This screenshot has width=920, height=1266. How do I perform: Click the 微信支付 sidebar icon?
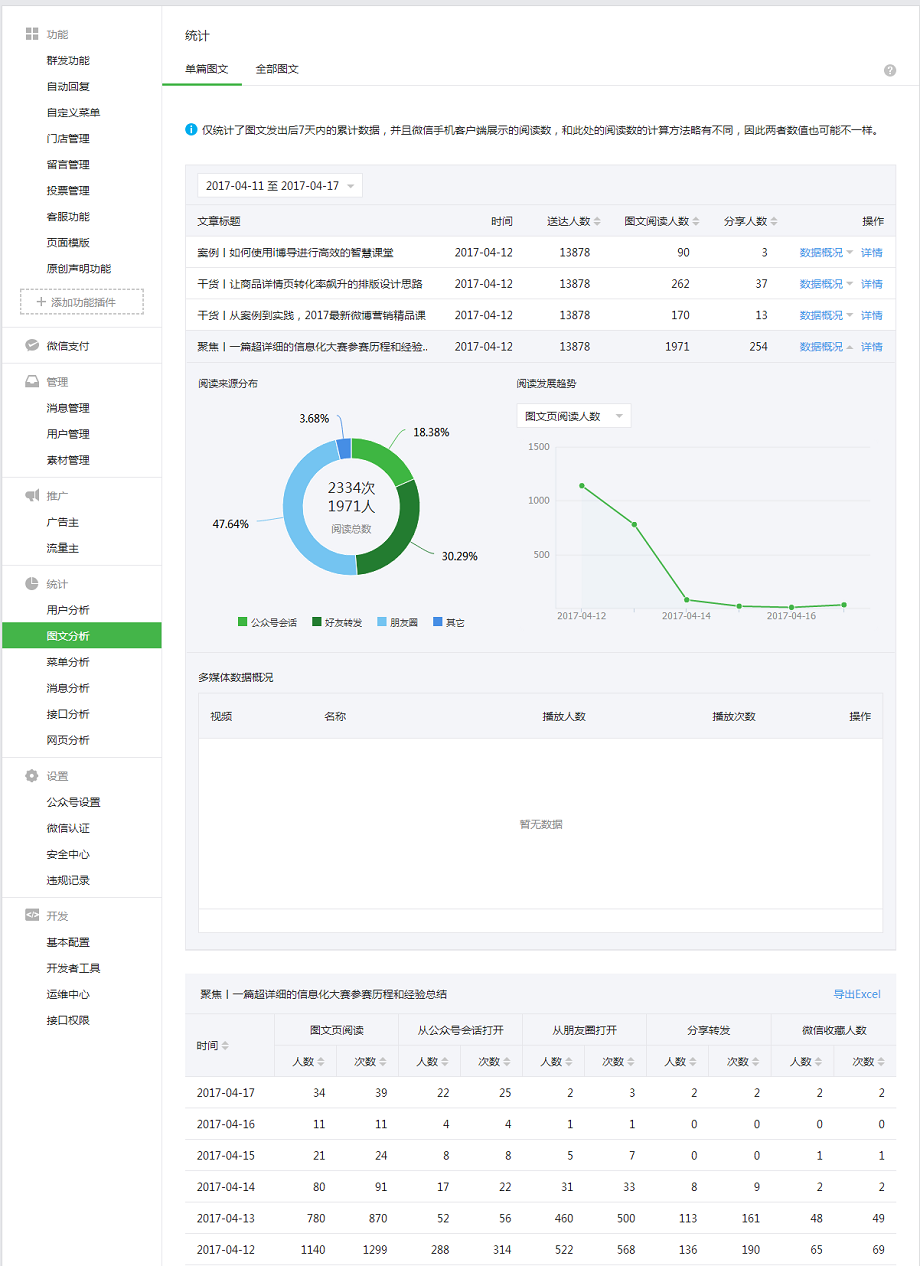32,346
